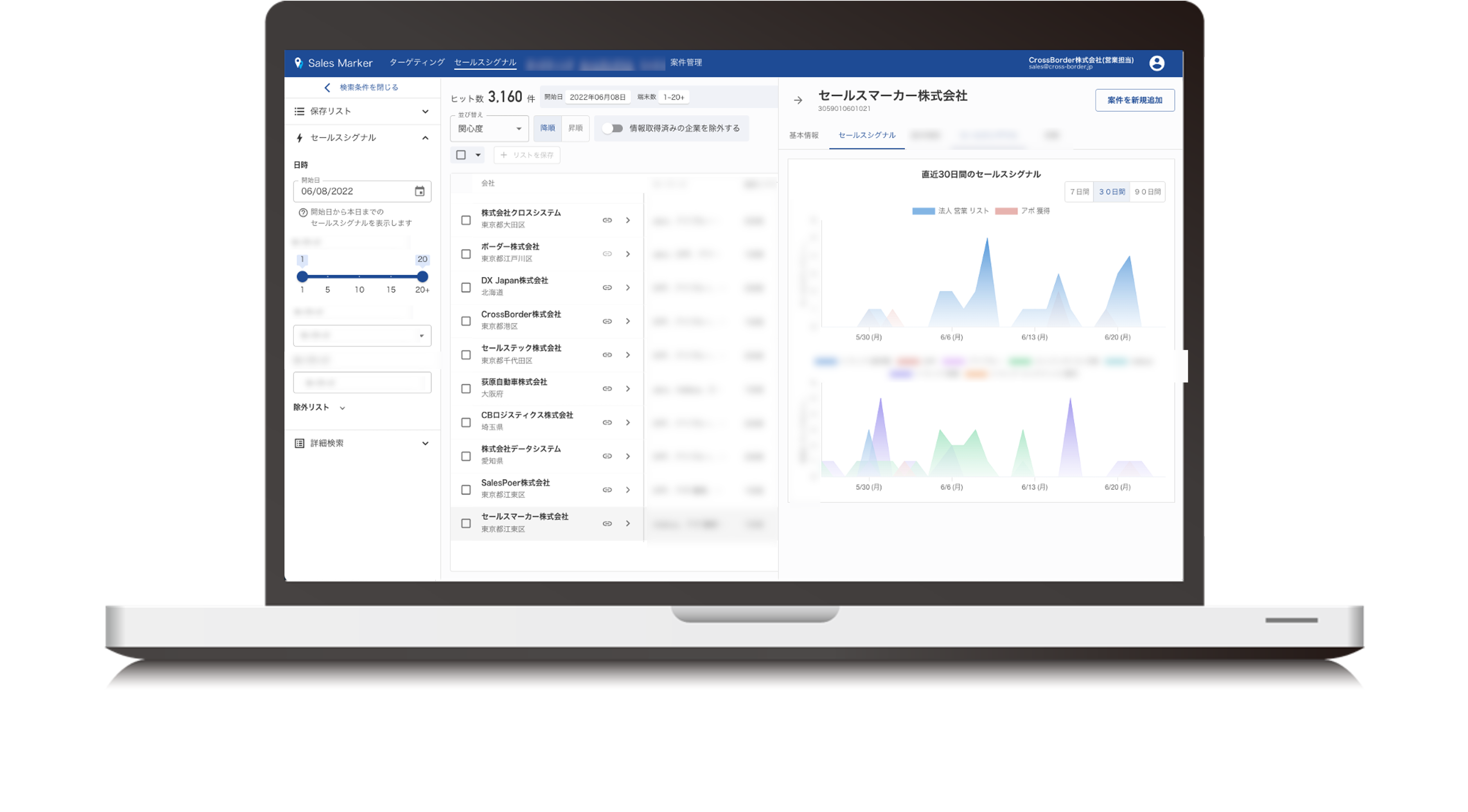Open details arrow for 荻原自動車株式会社
1468x812 pixels.
627,389
